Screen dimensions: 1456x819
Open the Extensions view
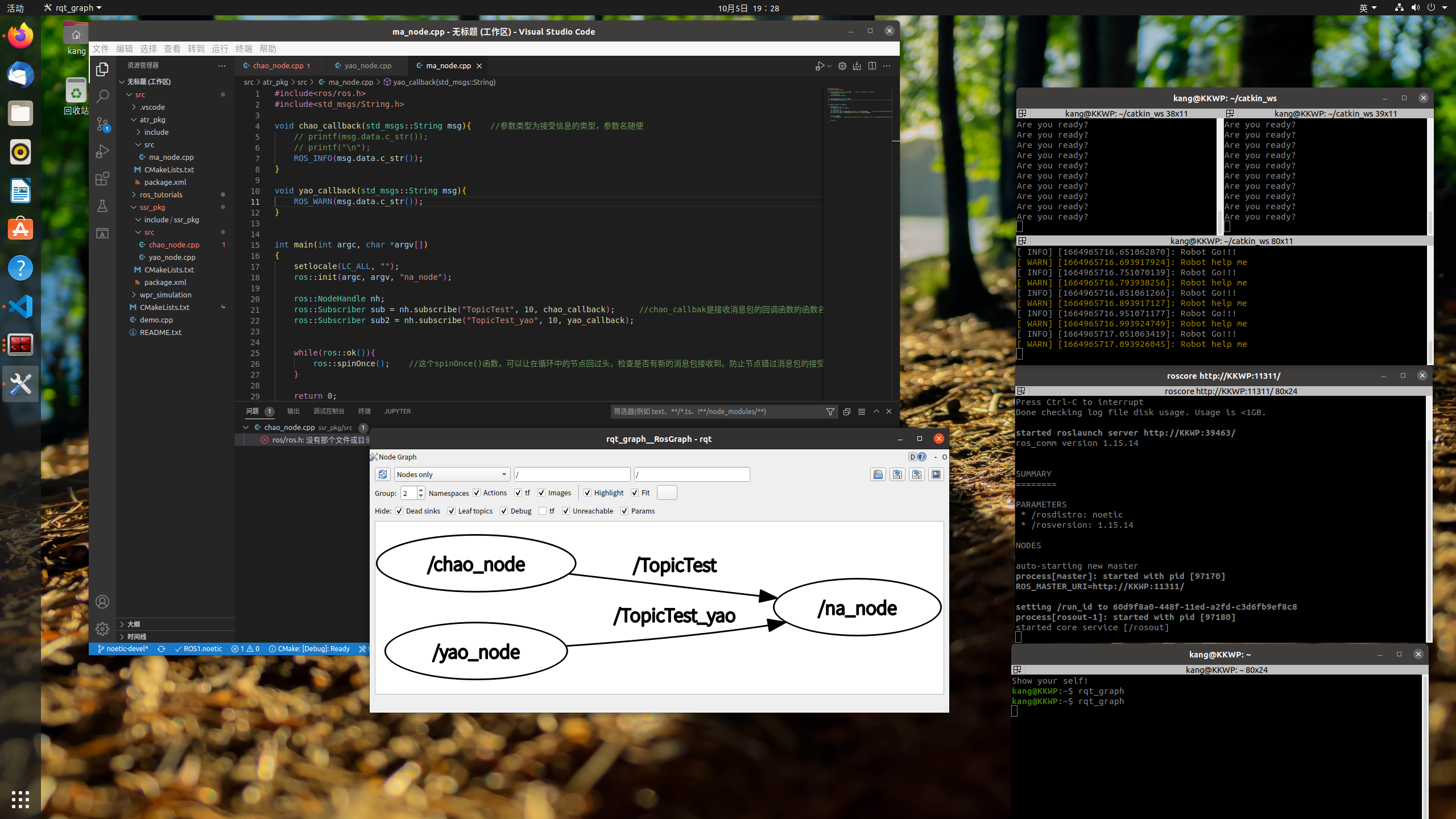click(x=102, y=179)
